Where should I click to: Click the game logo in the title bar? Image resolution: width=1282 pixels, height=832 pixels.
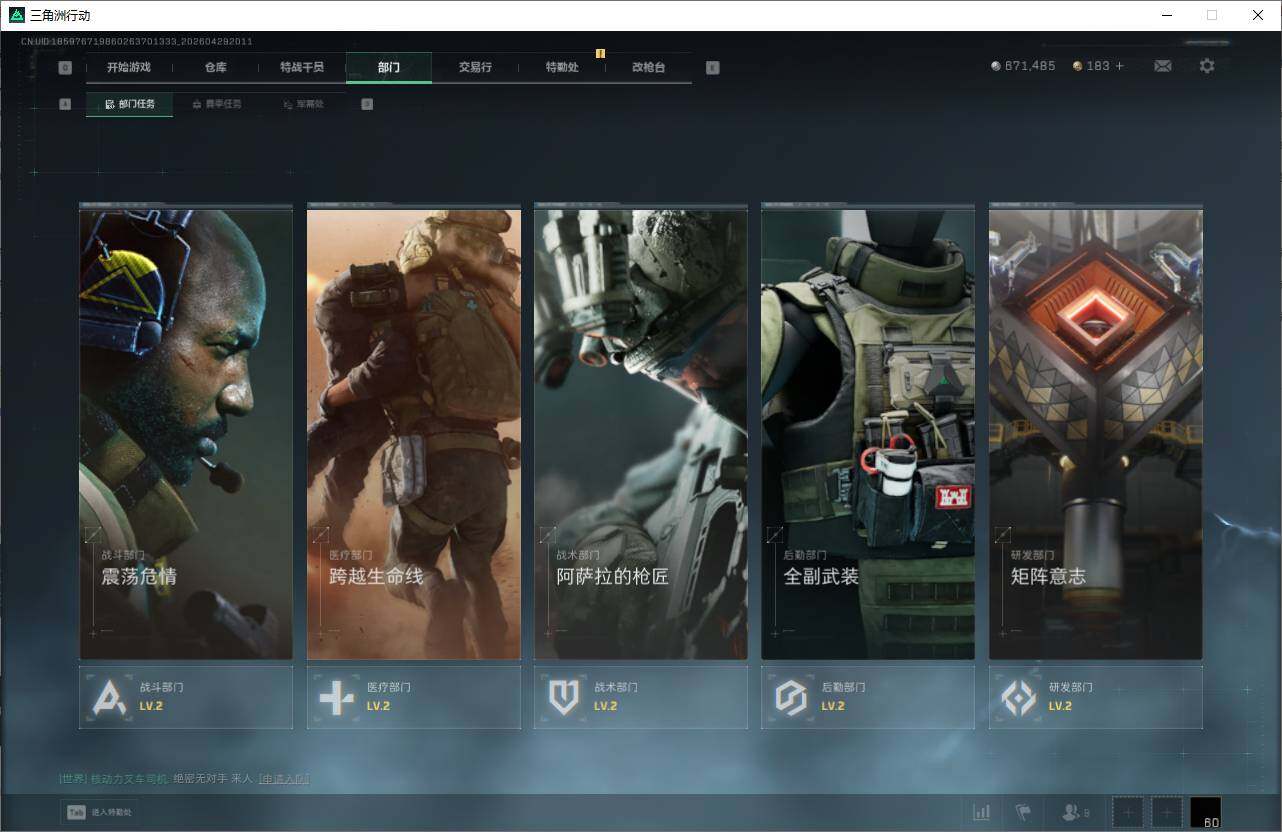[x=16, y=15]
